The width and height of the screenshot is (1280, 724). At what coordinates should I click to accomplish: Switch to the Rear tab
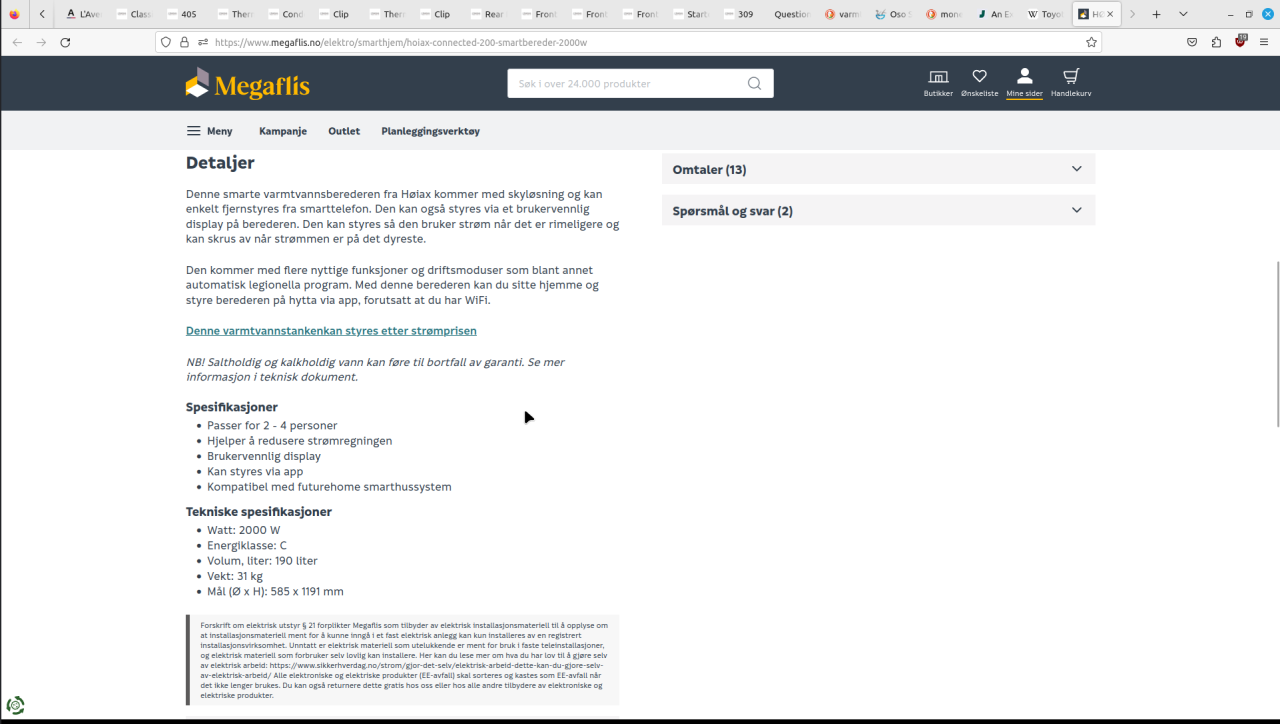(487, 14)
